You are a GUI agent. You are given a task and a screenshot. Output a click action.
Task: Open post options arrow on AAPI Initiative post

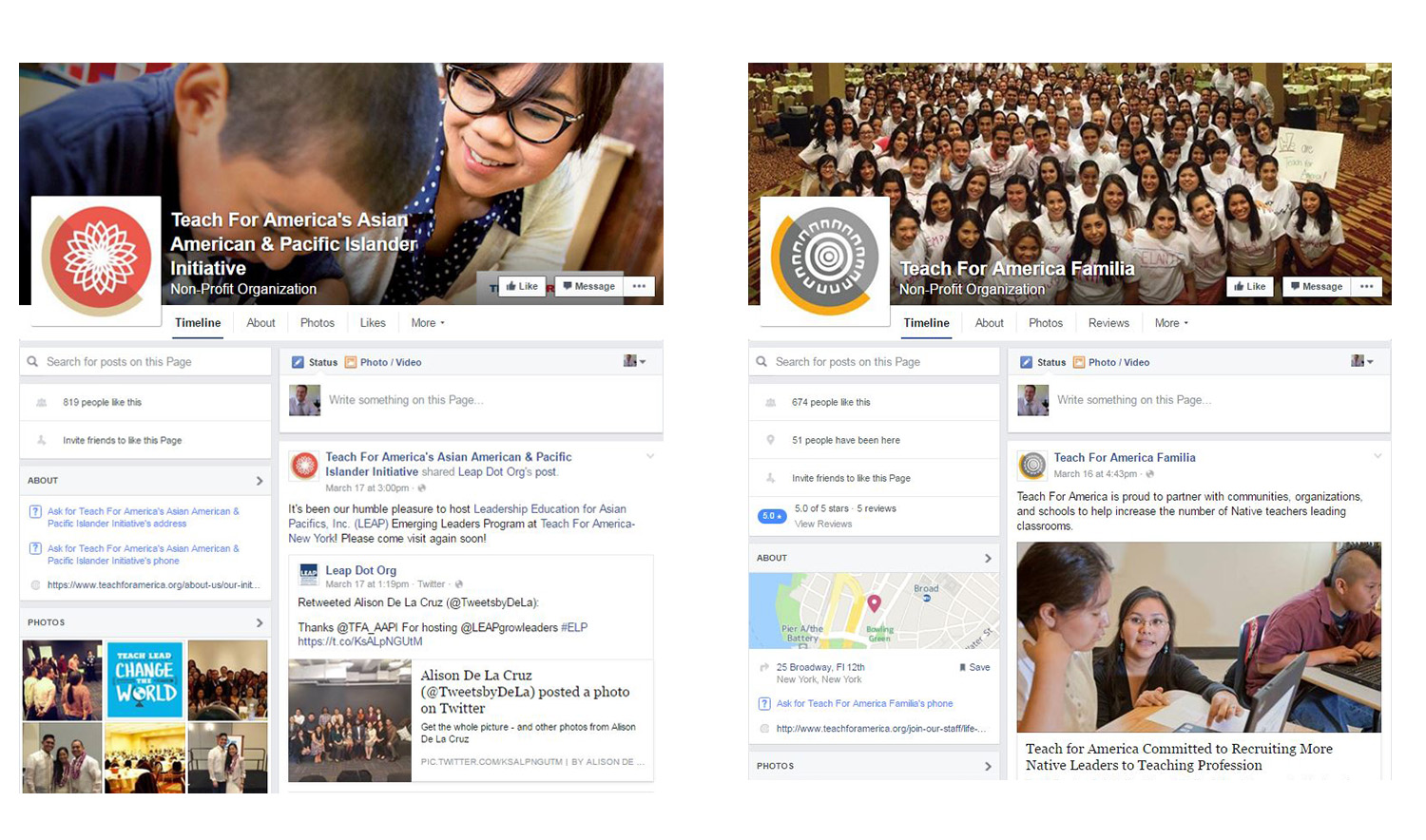click(x=650, y=457)
